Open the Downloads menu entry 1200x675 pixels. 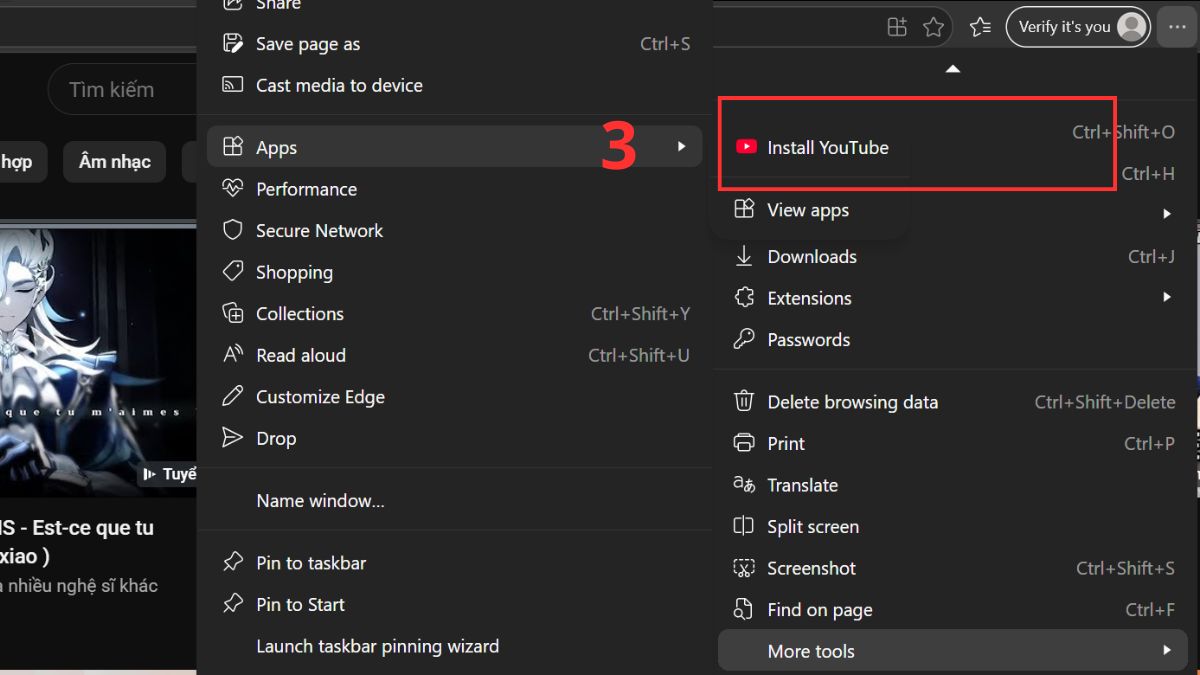pyautogui.click(x=954, y=256)
